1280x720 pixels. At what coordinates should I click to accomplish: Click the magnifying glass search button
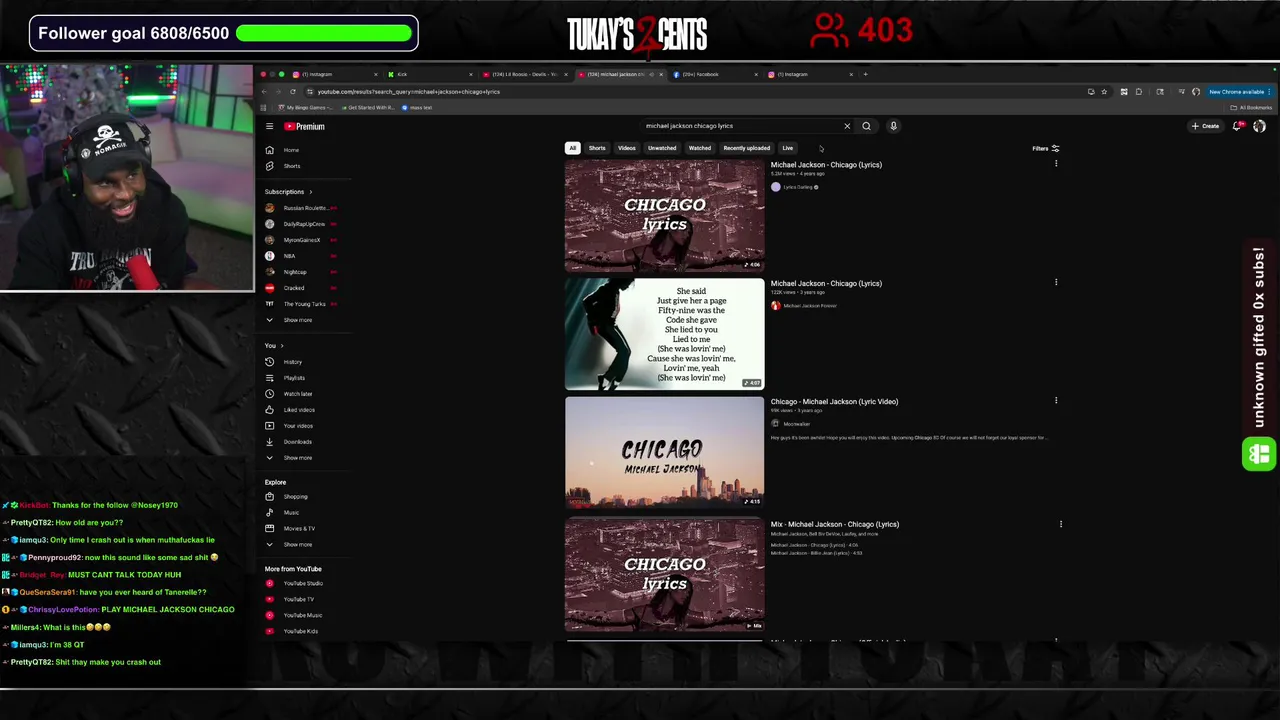point(866,126)
